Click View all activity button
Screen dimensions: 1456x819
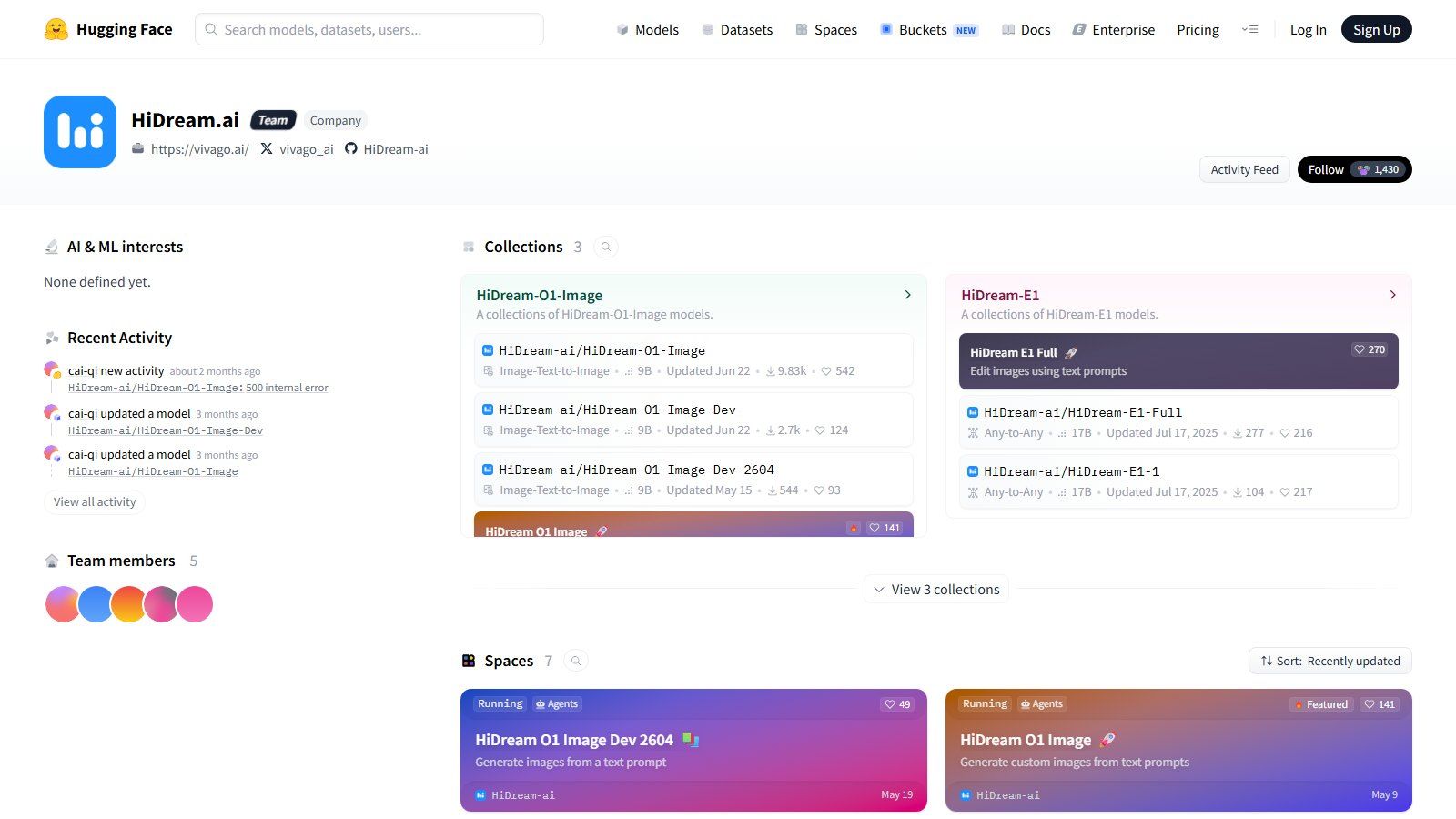point(95,502)
